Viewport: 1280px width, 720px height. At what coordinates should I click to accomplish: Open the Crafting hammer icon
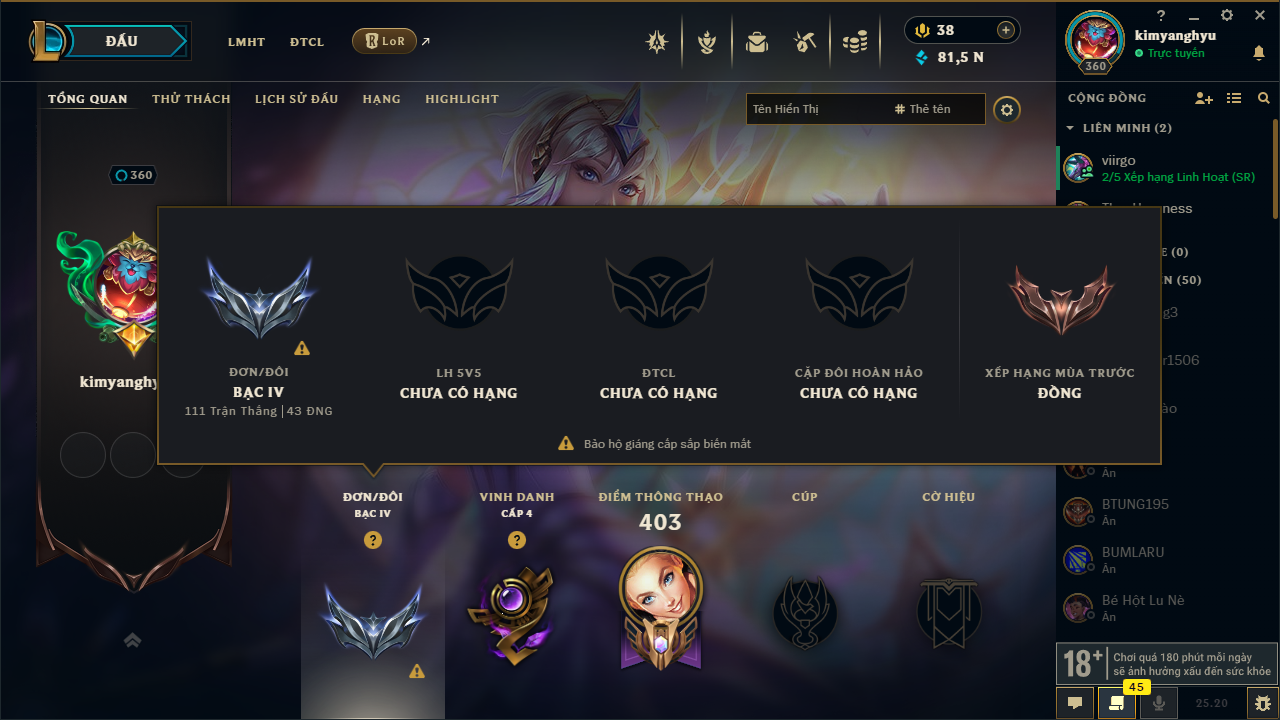(805, 42)
